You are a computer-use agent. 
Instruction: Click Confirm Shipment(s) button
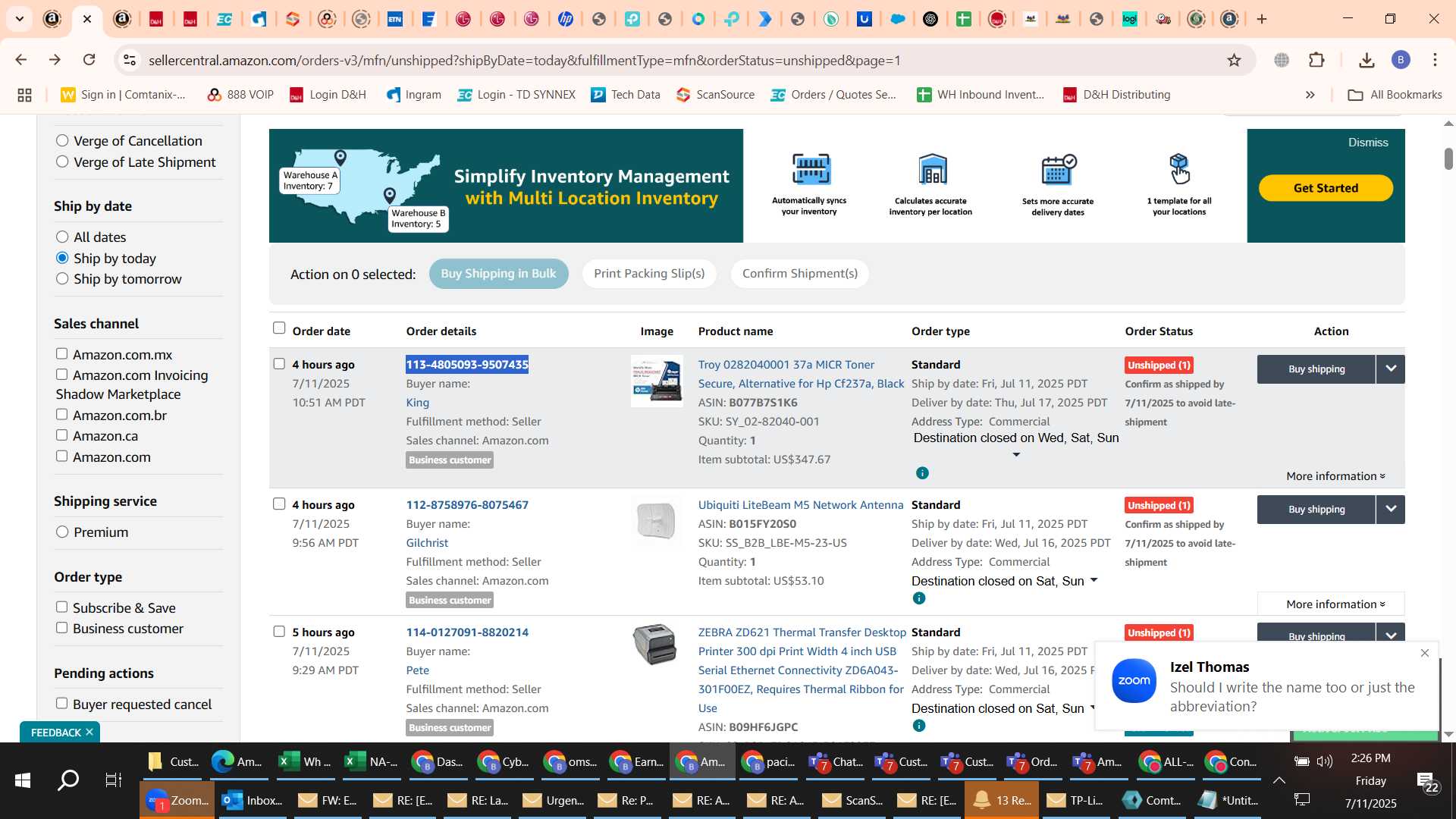coord(799,274)
